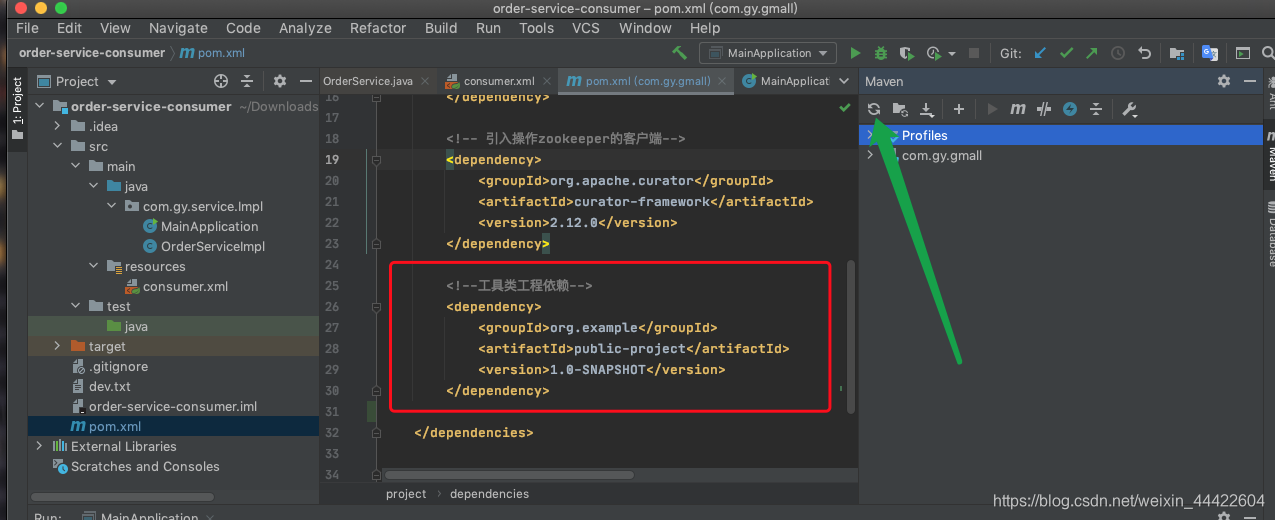
Task: Toggle Maven Offline Mode icon
Action: click(1044, 109)
